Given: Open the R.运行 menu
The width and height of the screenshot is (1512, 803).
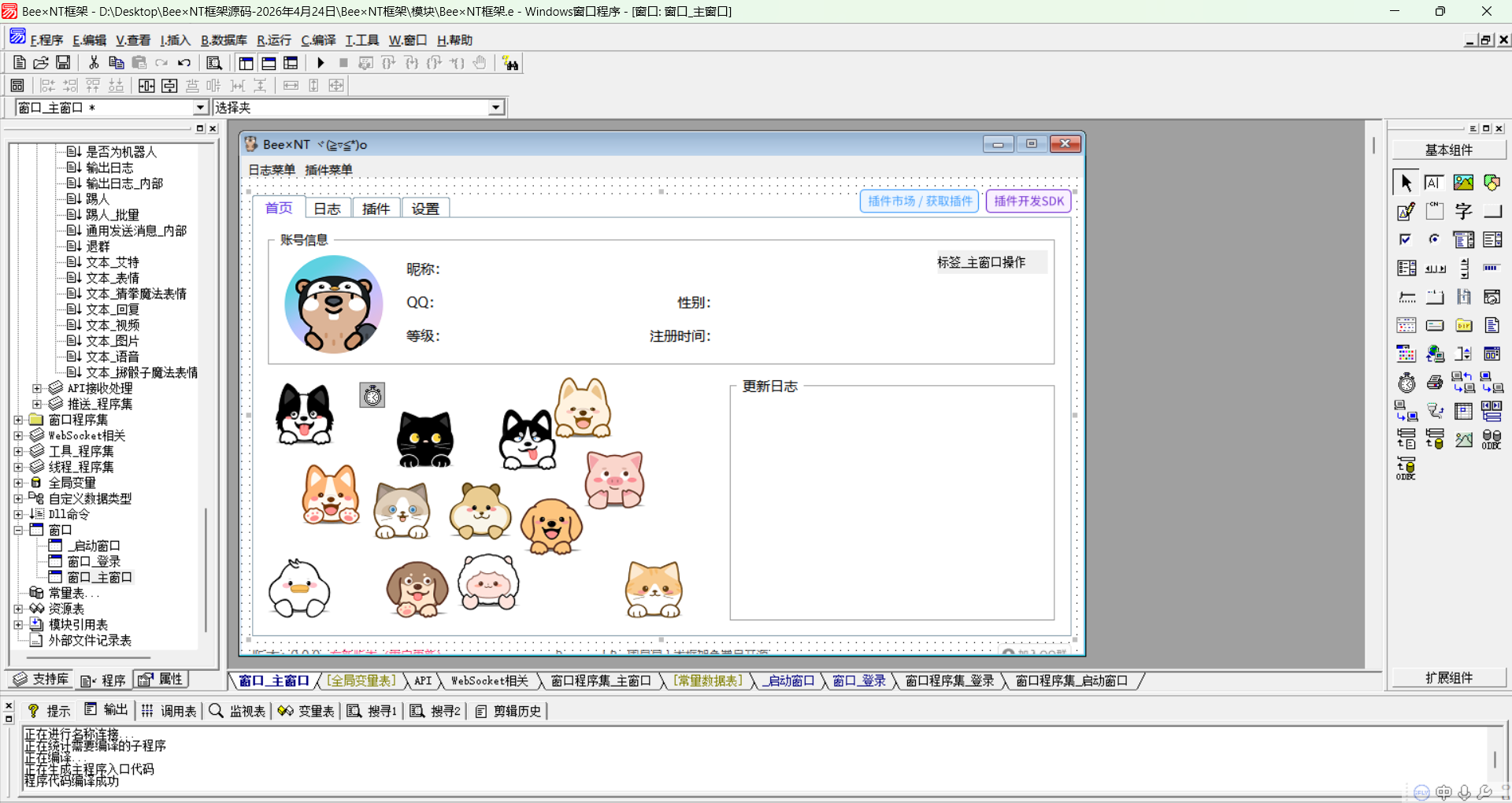Looking at the screenshot, I should [273, 40].
